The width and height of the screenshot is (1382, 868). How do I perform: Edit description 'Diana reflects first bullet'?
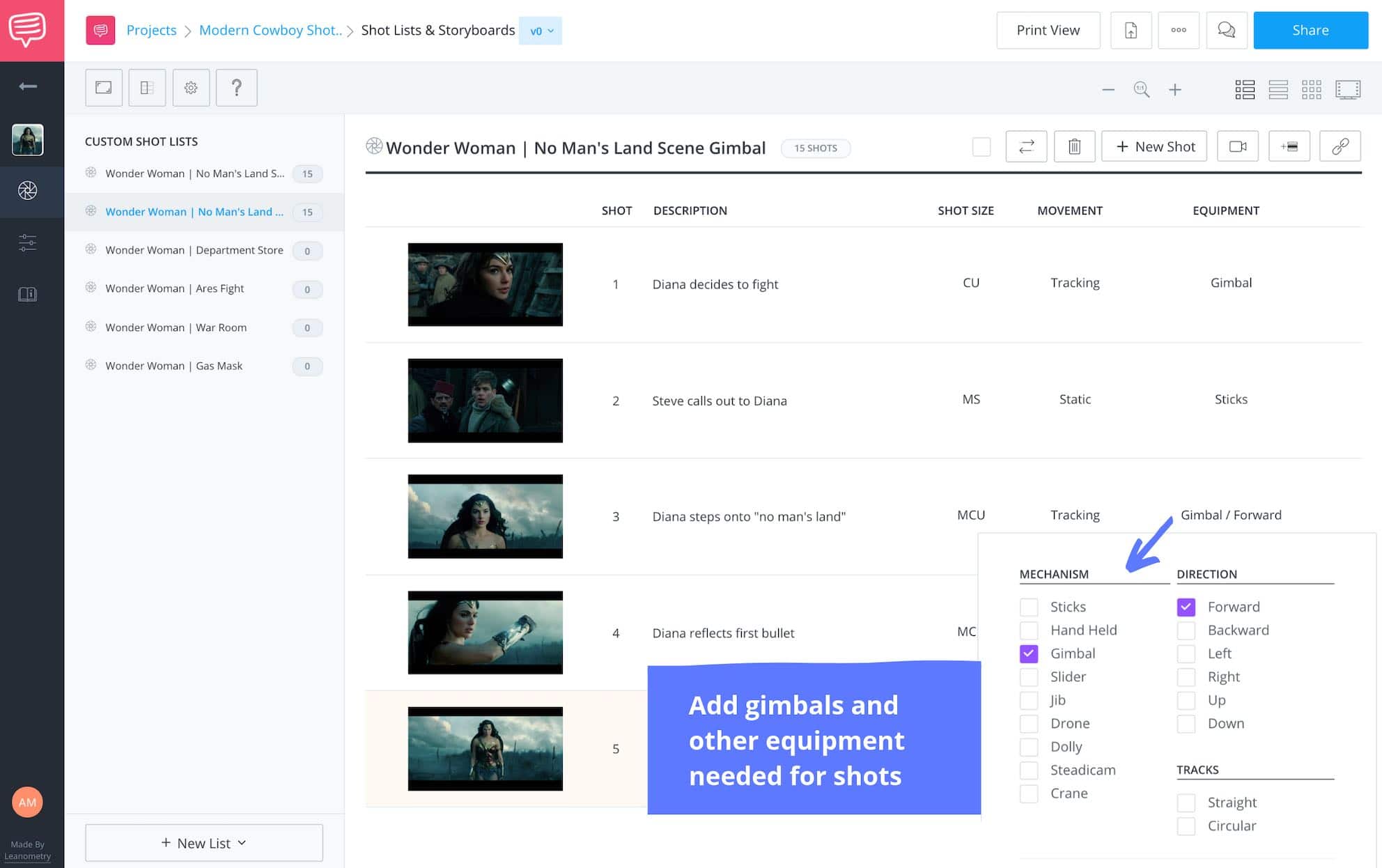723,633
